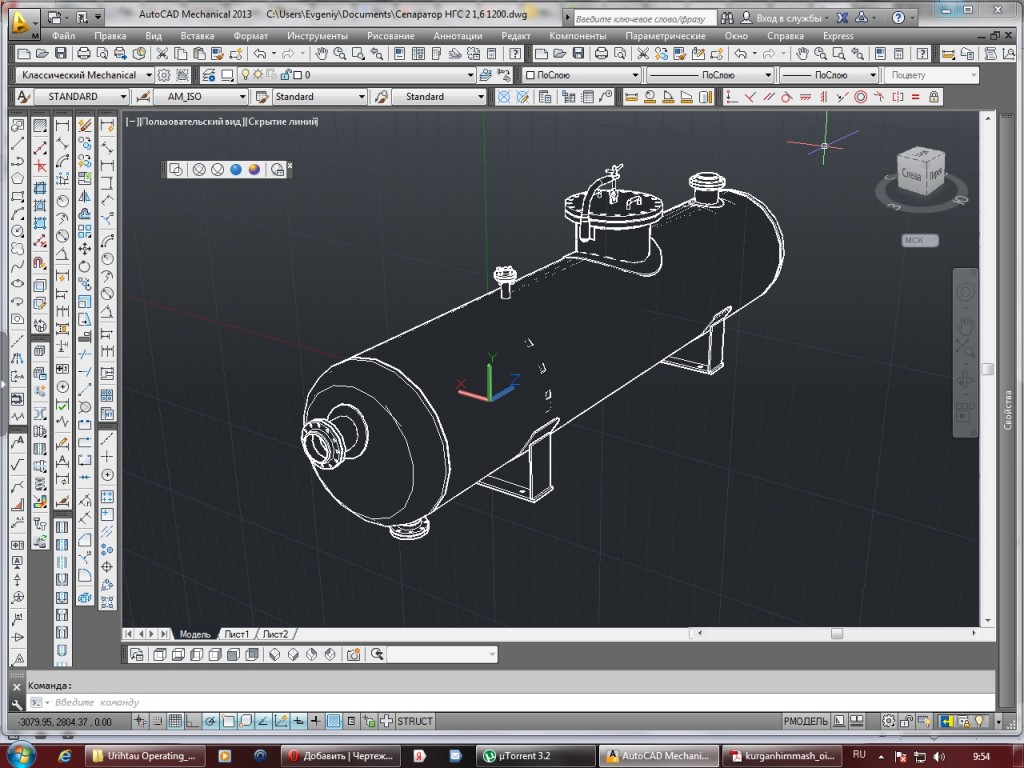Click the Пользовательский вид viewport label
Image resolution: width=1024 pixels, height=768 pixels.
pyautogui.click(x=191, y=121)
